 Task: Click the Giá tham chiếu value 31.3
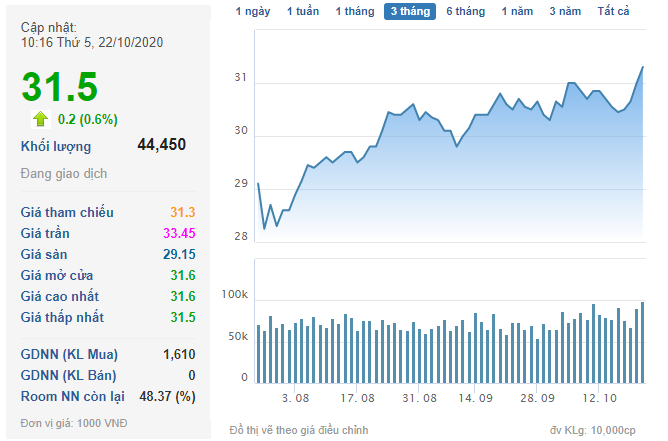pyautogui.click(x=181, y=212)
